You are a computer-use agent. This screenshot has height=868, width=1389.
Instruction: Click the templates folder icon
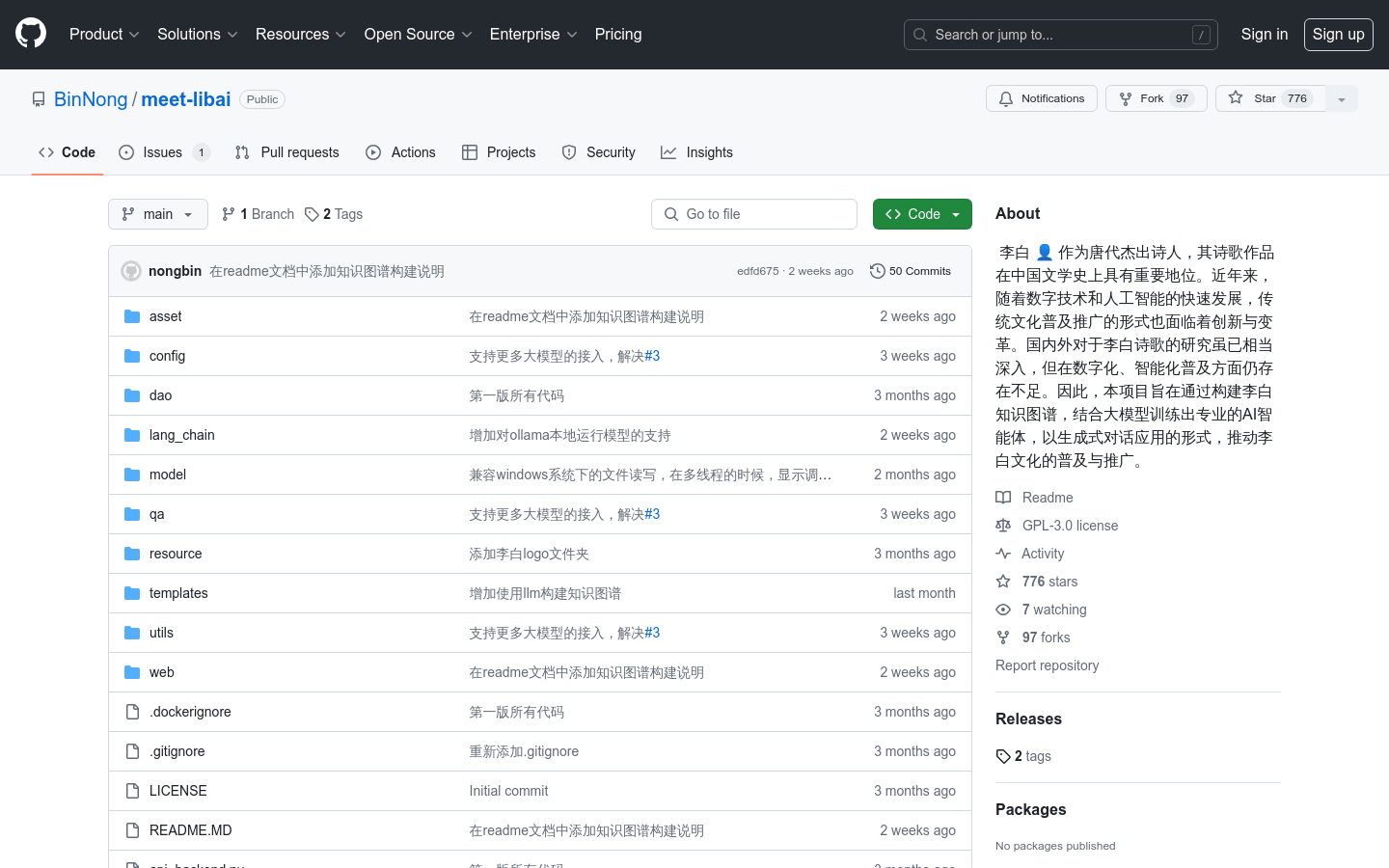click(x=132, y=593)
